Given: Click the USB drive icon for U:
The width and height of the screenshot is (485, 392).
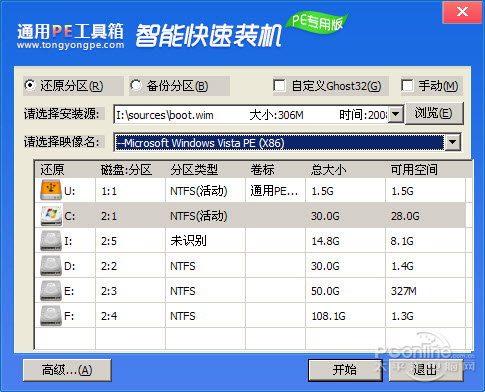Looking at the screenshot, I should coord(51,190).
